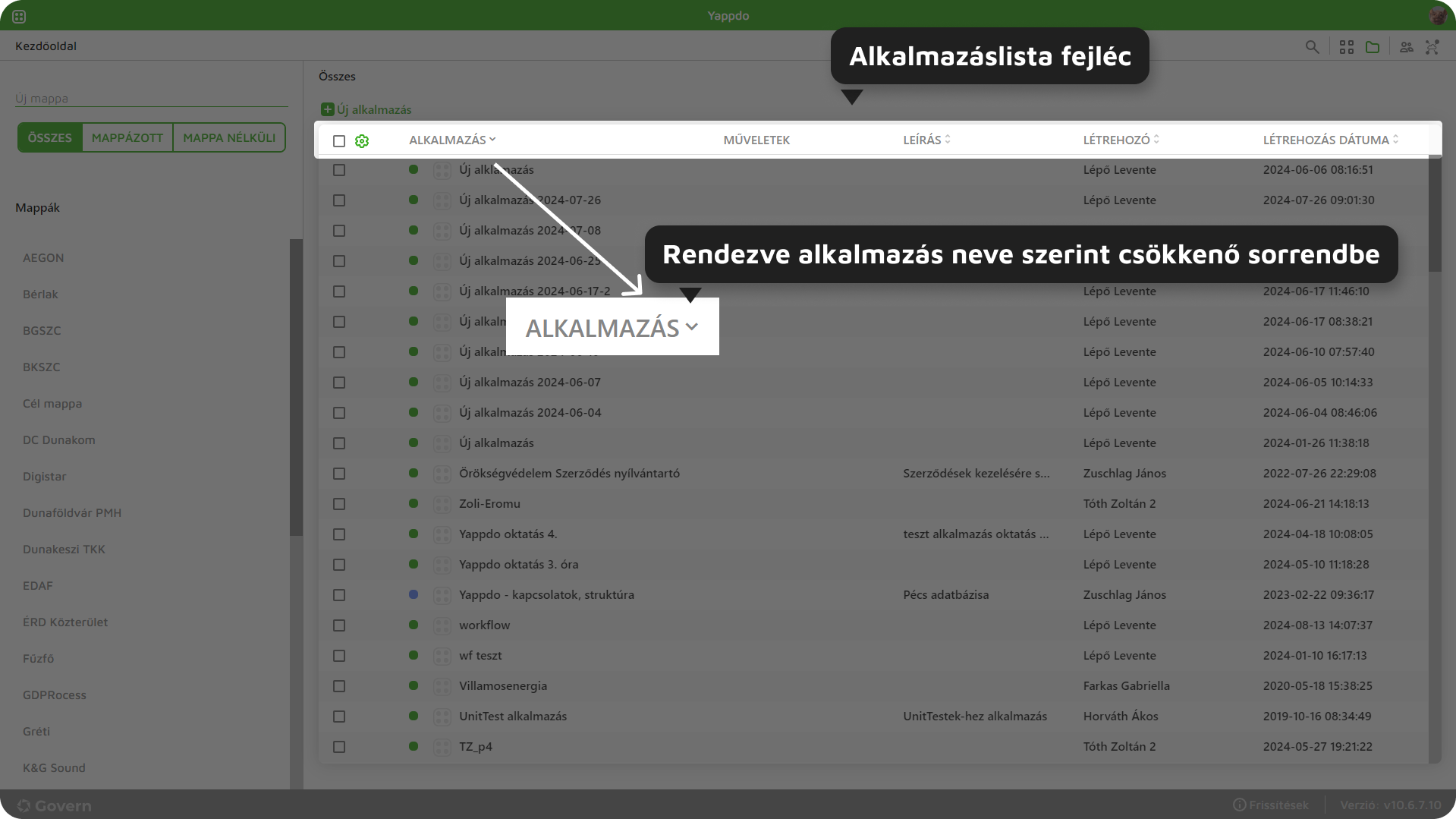Open the search magnifier icon

(x=1313, y=46)
